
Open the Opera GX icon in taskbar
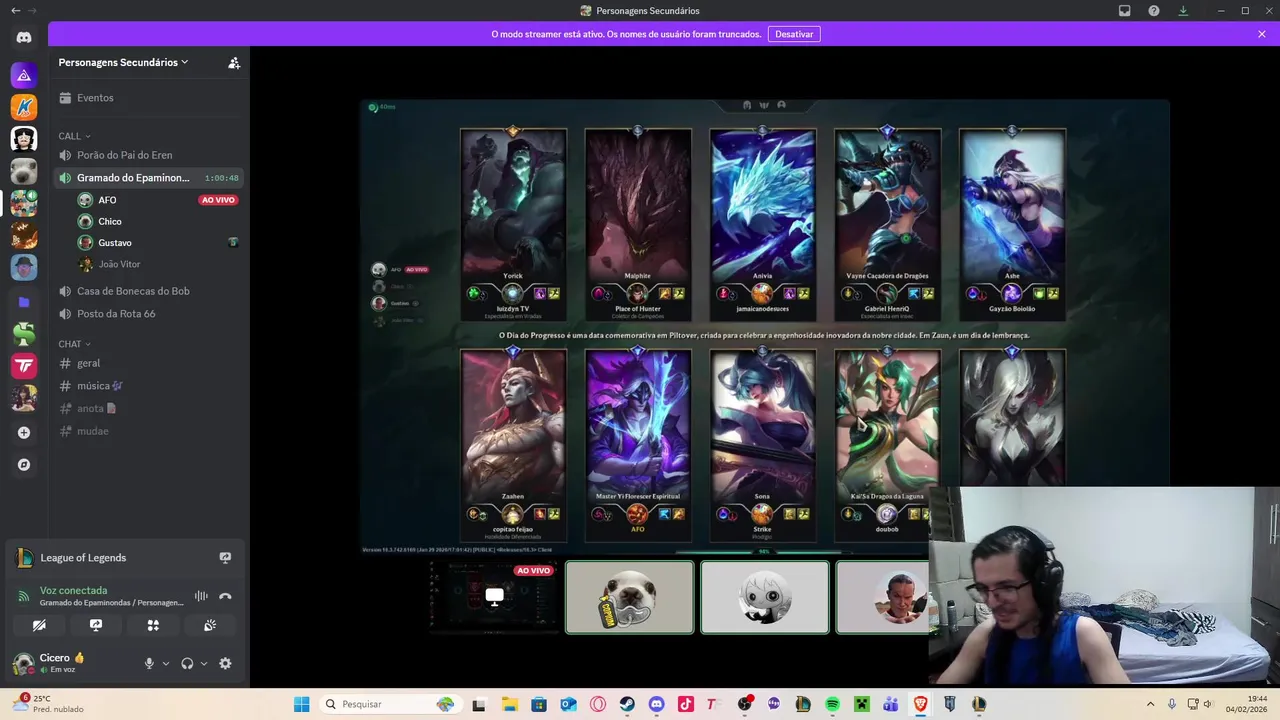click(x=598, y=704)
